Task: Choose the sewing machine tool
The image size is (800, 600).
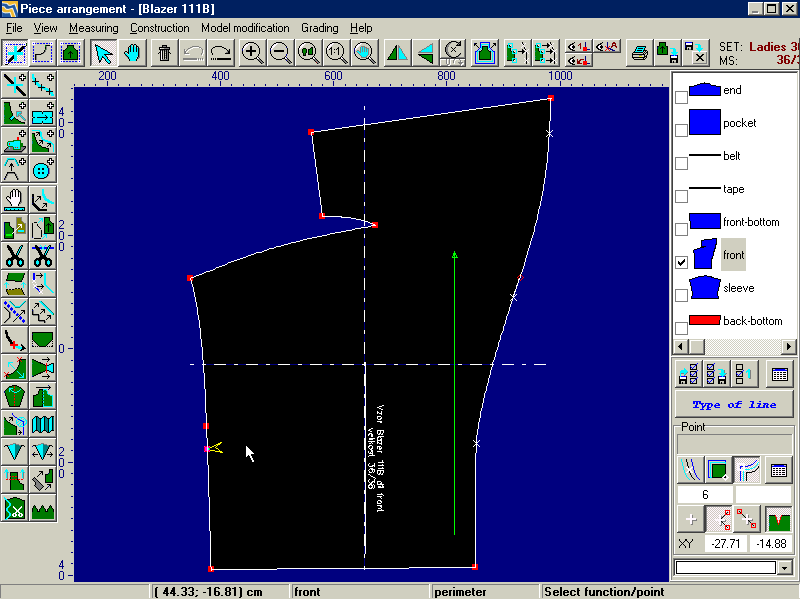Action: [15, 141]
